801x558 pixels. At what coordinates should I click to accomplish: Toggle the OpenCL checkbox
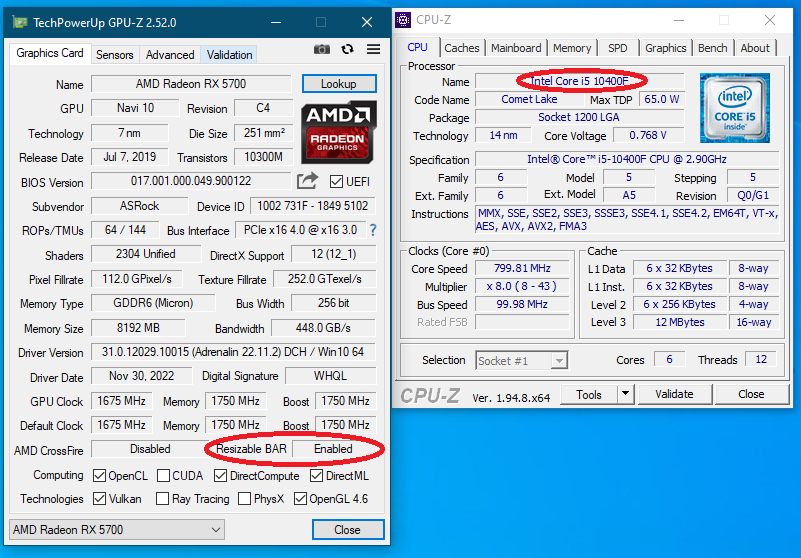99,476
